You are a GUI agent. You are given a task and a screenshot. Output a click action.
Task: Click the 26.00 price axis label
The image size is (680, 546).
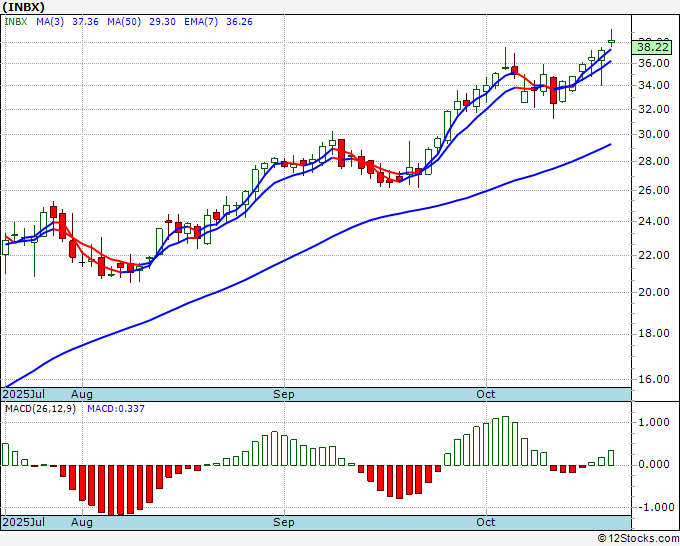[x=654, y=190]
